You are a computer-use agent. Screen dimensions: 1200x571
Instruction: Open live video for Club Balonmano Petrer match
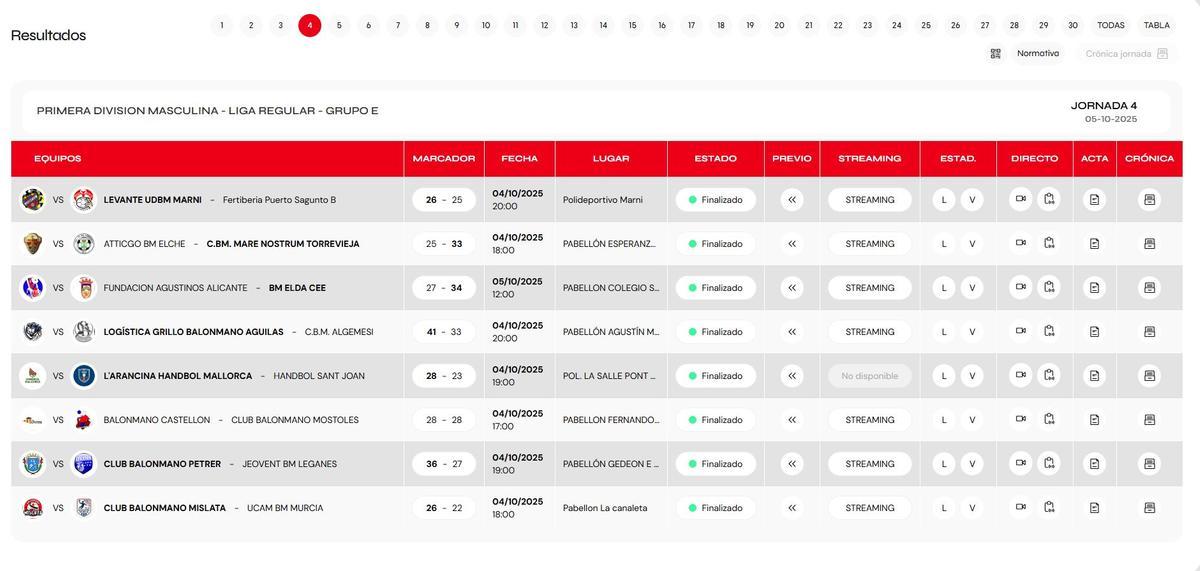[1021, 464]
